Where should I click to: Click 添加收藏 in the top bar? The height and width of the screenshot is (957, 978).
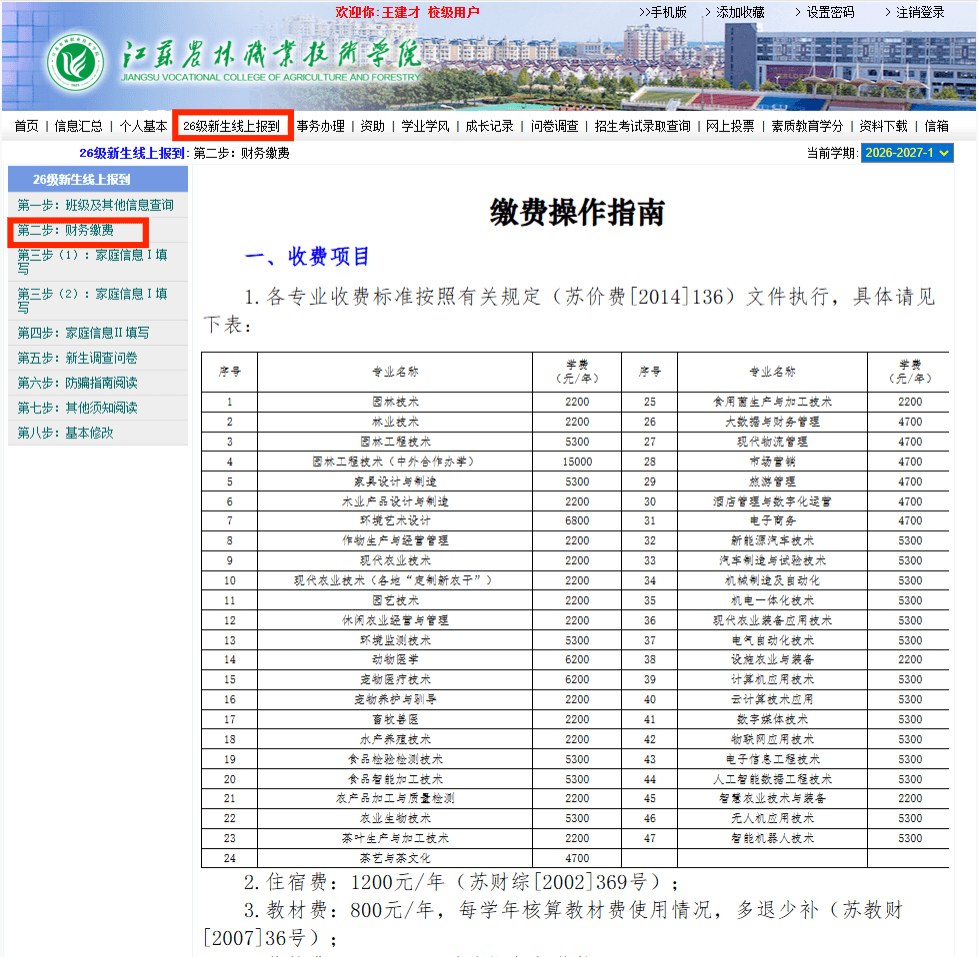point(734,12)
